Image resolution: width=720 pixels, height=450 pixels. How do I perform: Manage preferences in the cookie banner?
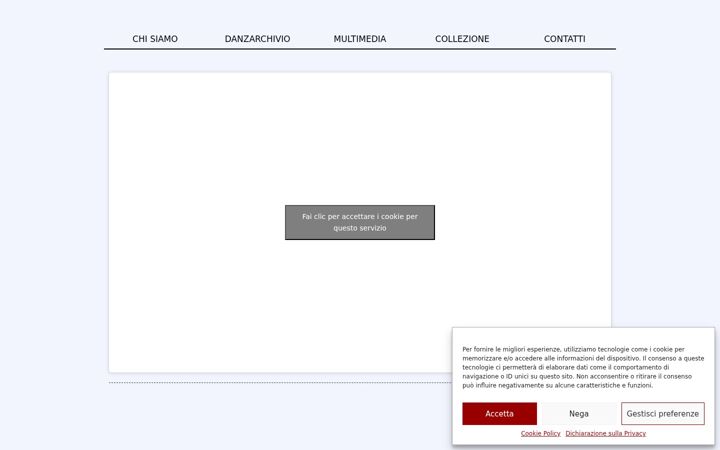663,414
